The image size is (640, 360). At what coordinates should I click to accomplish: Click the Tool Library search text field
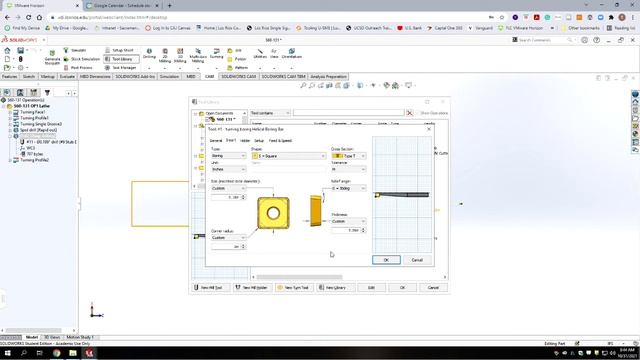click(349, 113)
